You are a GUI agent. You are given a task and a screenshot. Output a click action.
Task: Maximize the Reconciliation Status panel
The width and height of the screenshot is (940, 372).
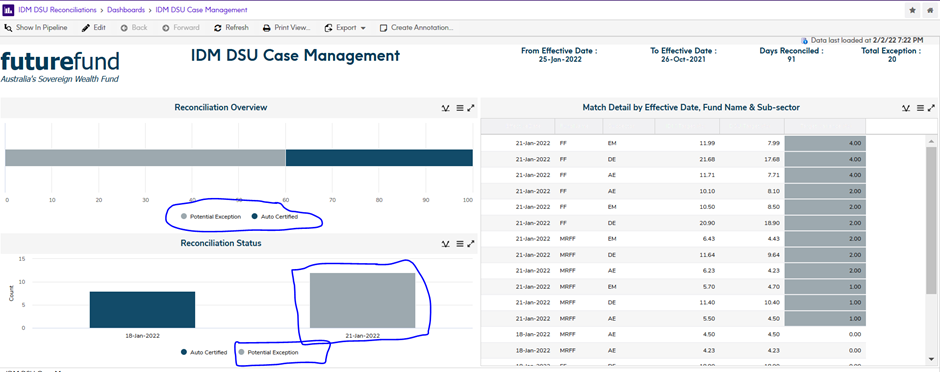coord(471,244)
